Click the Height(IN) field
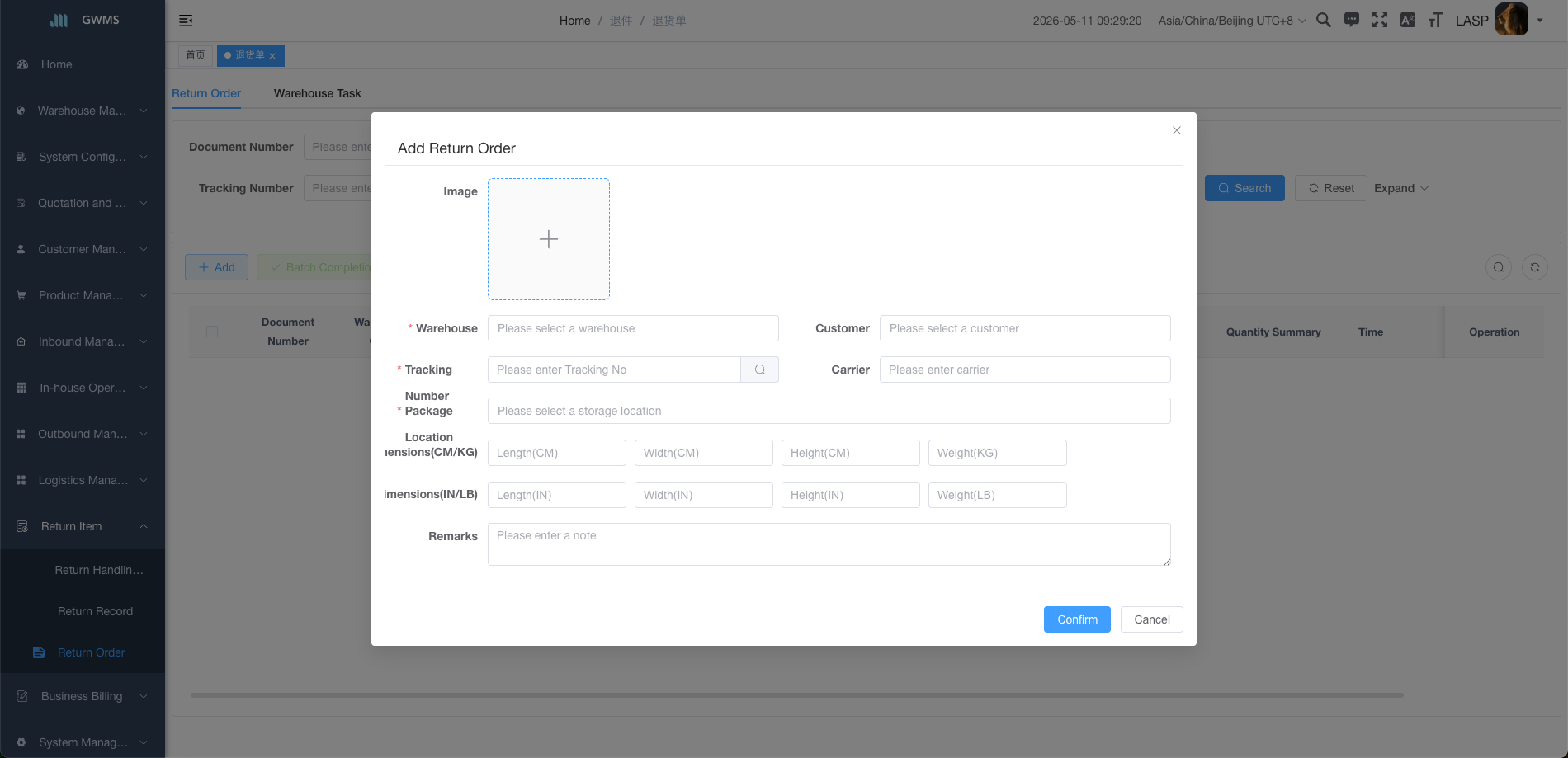Image resolution: width=1568 pixels, height=758 pixels. pyautogui.click(x=851, y=495)
